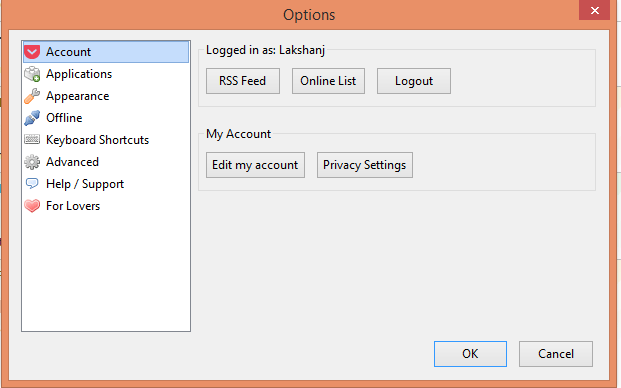Click the Applications package icon
The image size is (621, 388).
pos(32,74)
